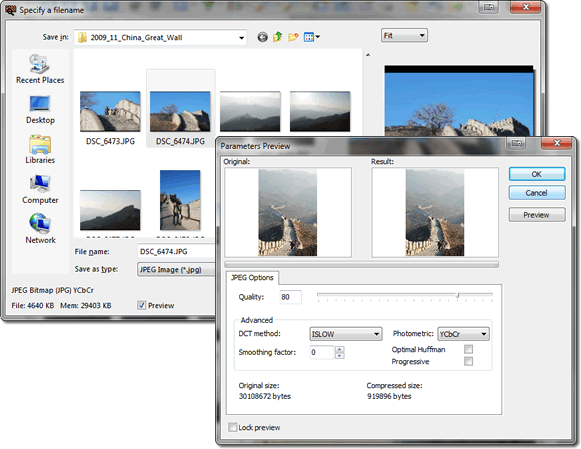Toggle the Preview checkbox in save dialog
Viewport: 581px width, 449px height.
coord(142,305)
